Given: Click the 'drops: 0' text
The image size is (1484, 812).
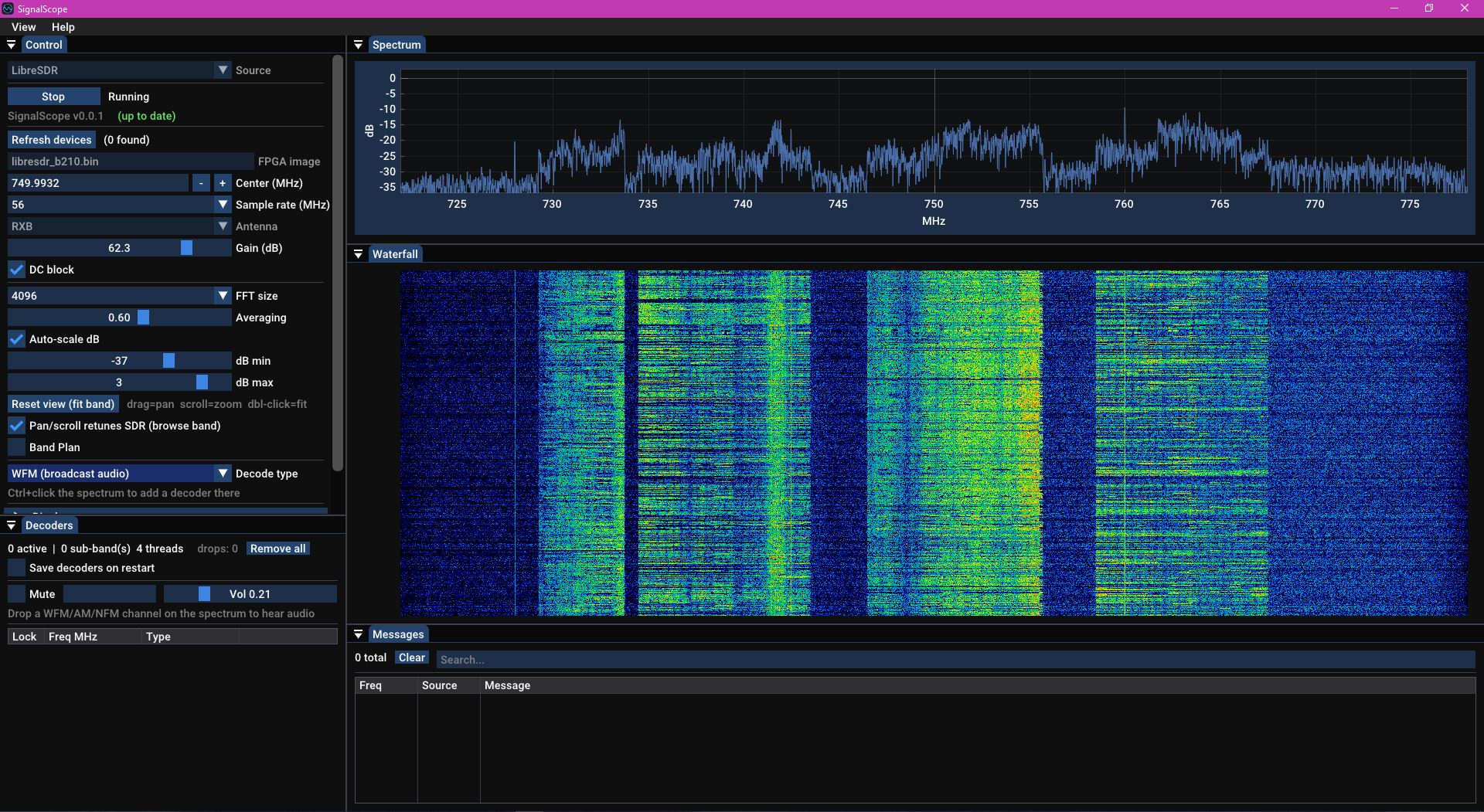Looking at the screenshot, I should 217,549.
